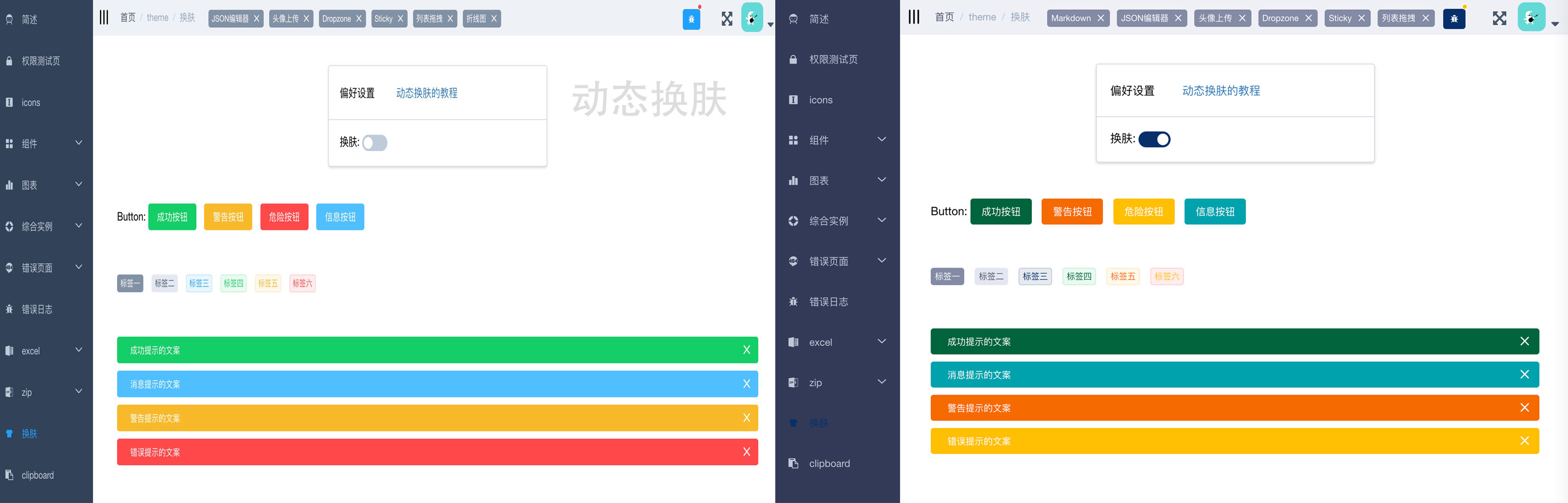Image resolution: width=1568 pixels, height=503 pixels.
Task: Click the light blue bug error-log icon
Action: 691,19
